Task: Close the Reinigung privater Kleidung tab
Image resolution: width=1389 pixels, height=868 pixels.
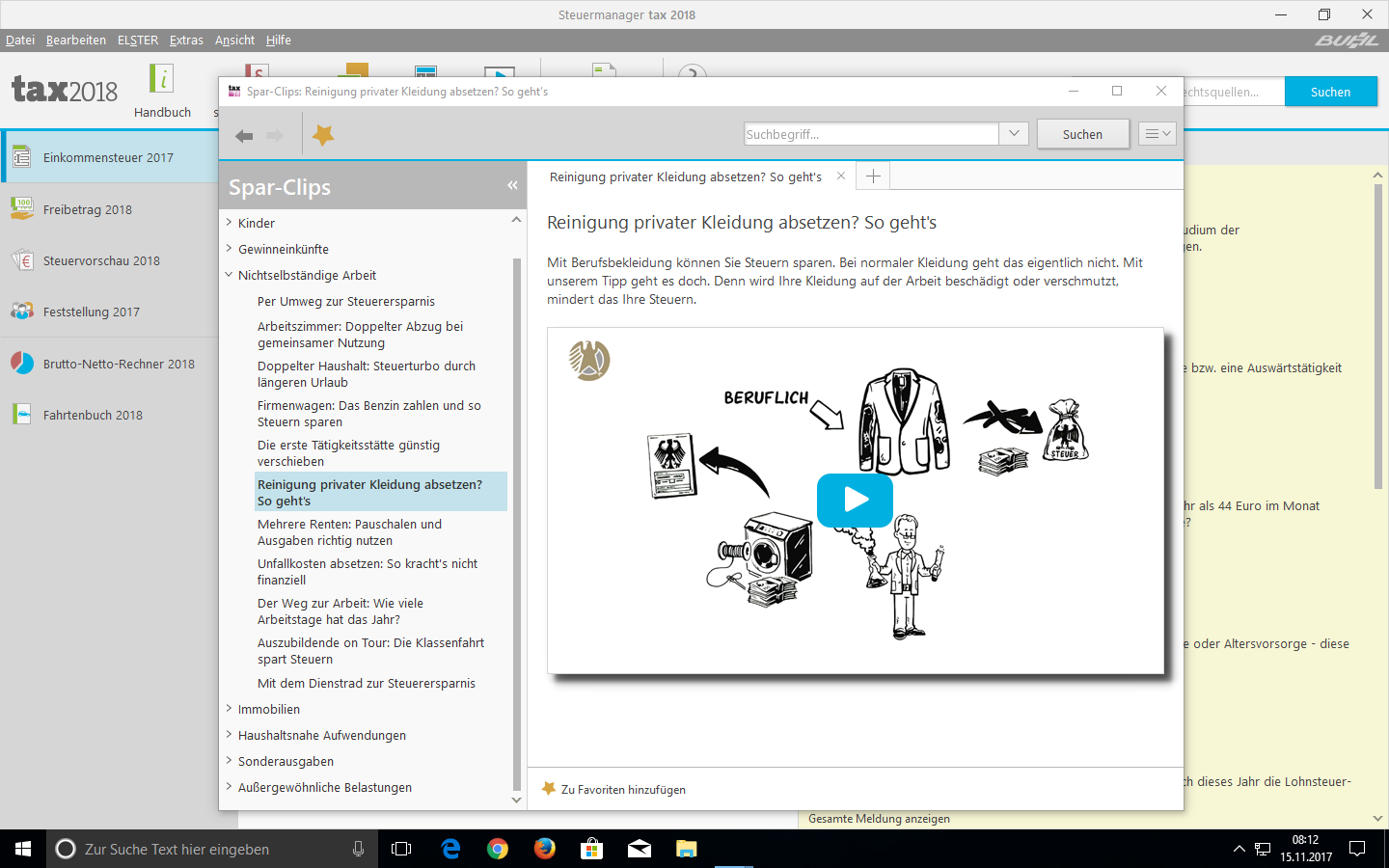Action: 841,176
